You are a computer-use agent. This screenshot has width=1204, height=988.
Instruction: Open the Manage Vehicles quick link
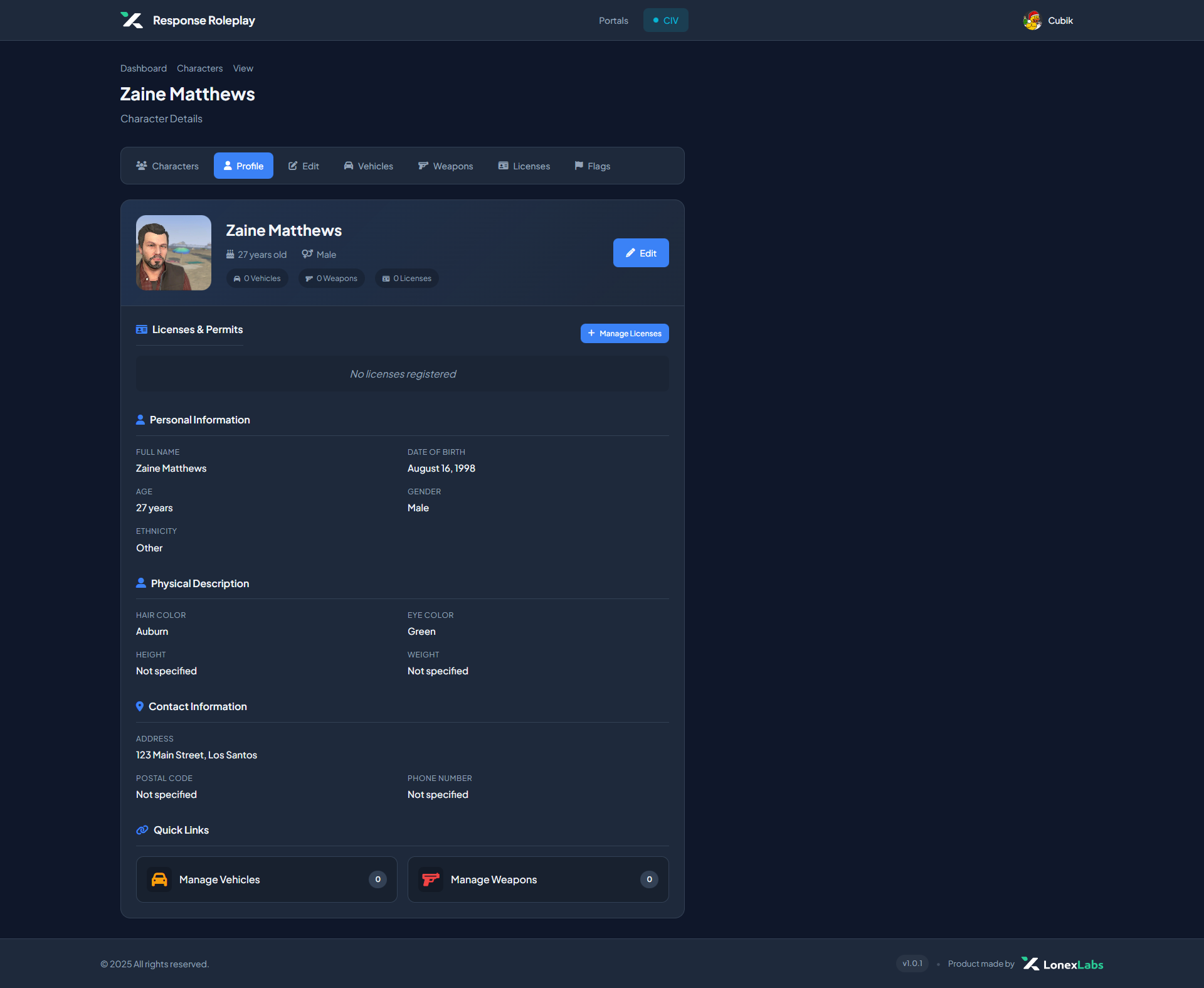tap(267, 879)
